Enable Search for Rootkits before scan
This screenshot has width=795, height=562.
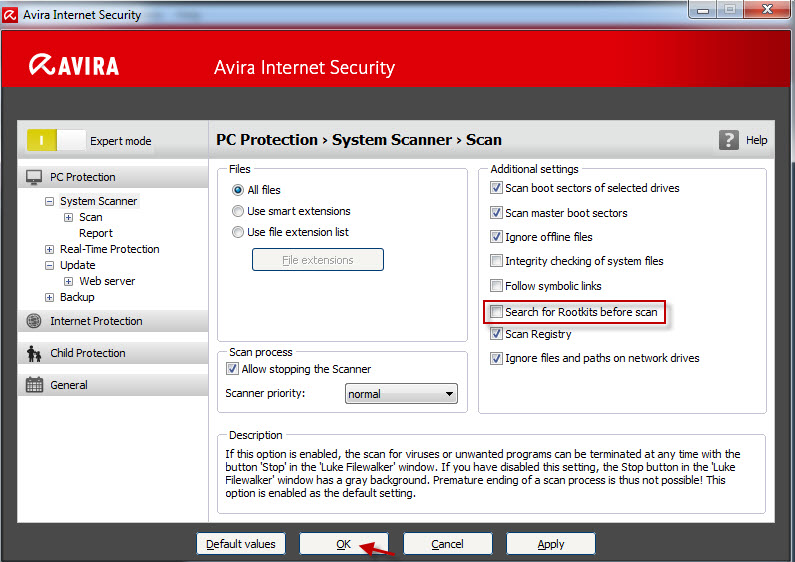(x=496, y=311)
